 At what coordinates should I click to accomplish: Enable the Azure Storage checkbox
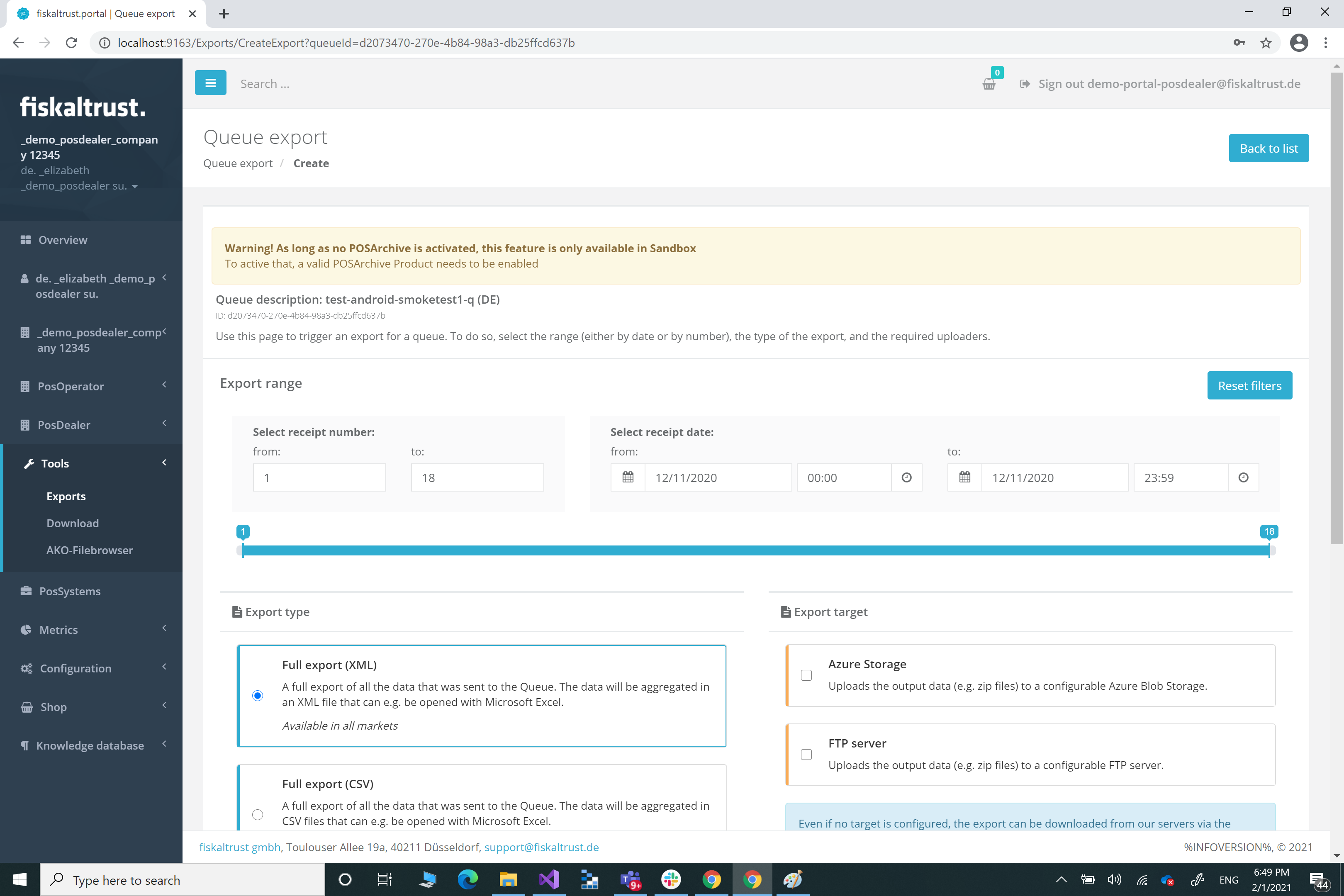coord(806,675)
